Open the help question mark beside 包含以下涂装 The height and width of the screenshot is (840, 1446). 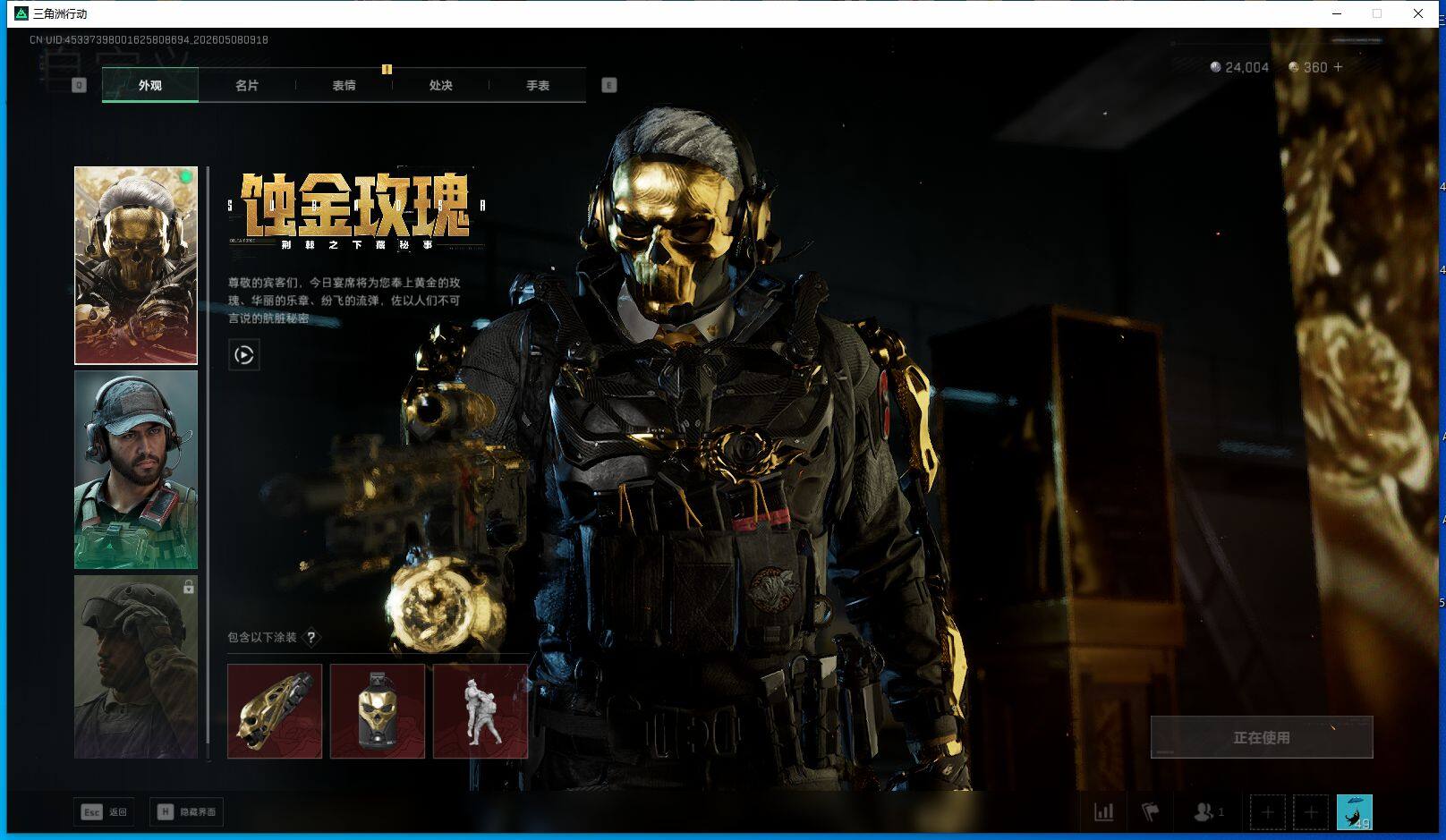(311, 638)
